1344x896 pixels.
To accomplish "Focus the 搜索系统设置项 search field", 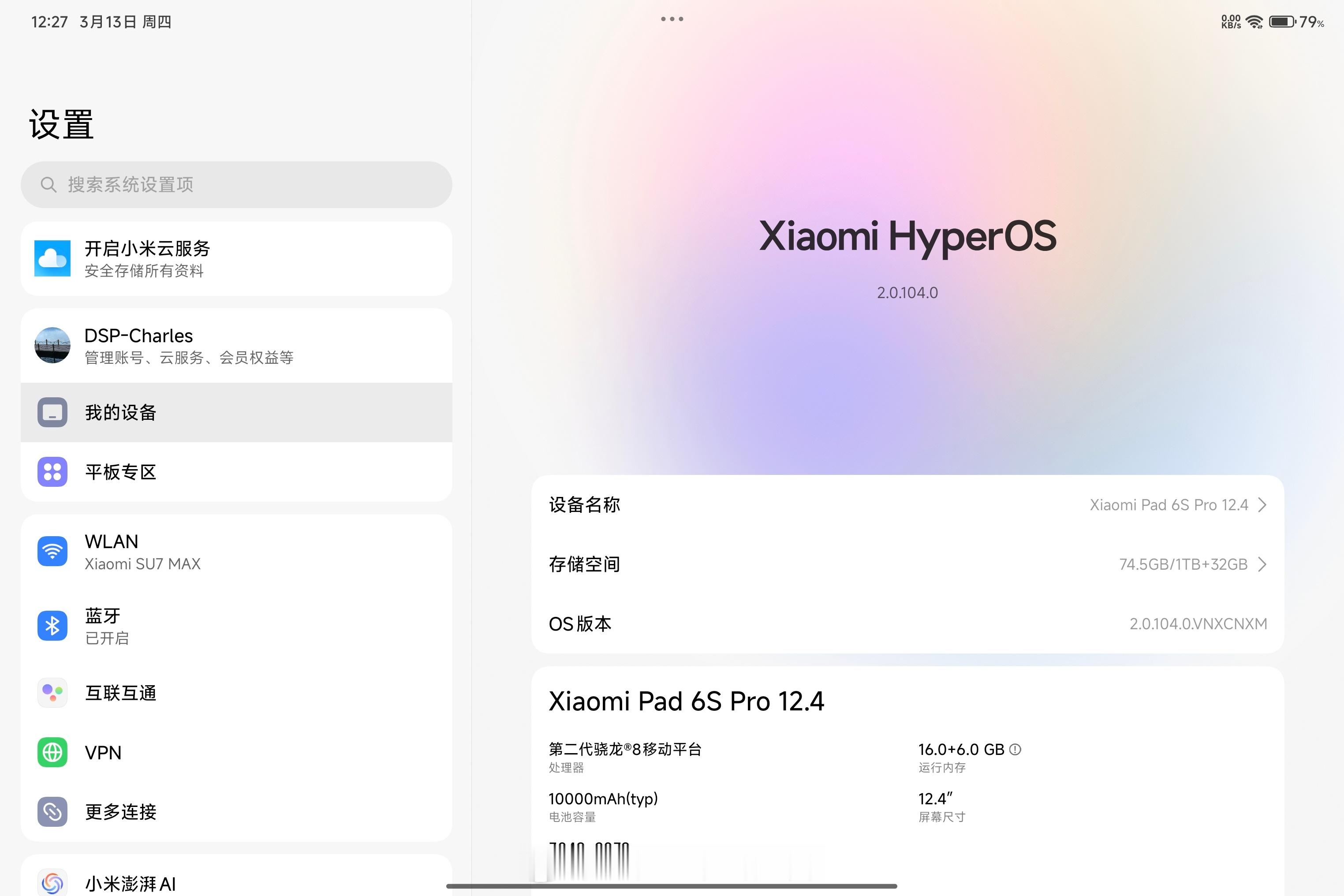I will coord(237,185).
